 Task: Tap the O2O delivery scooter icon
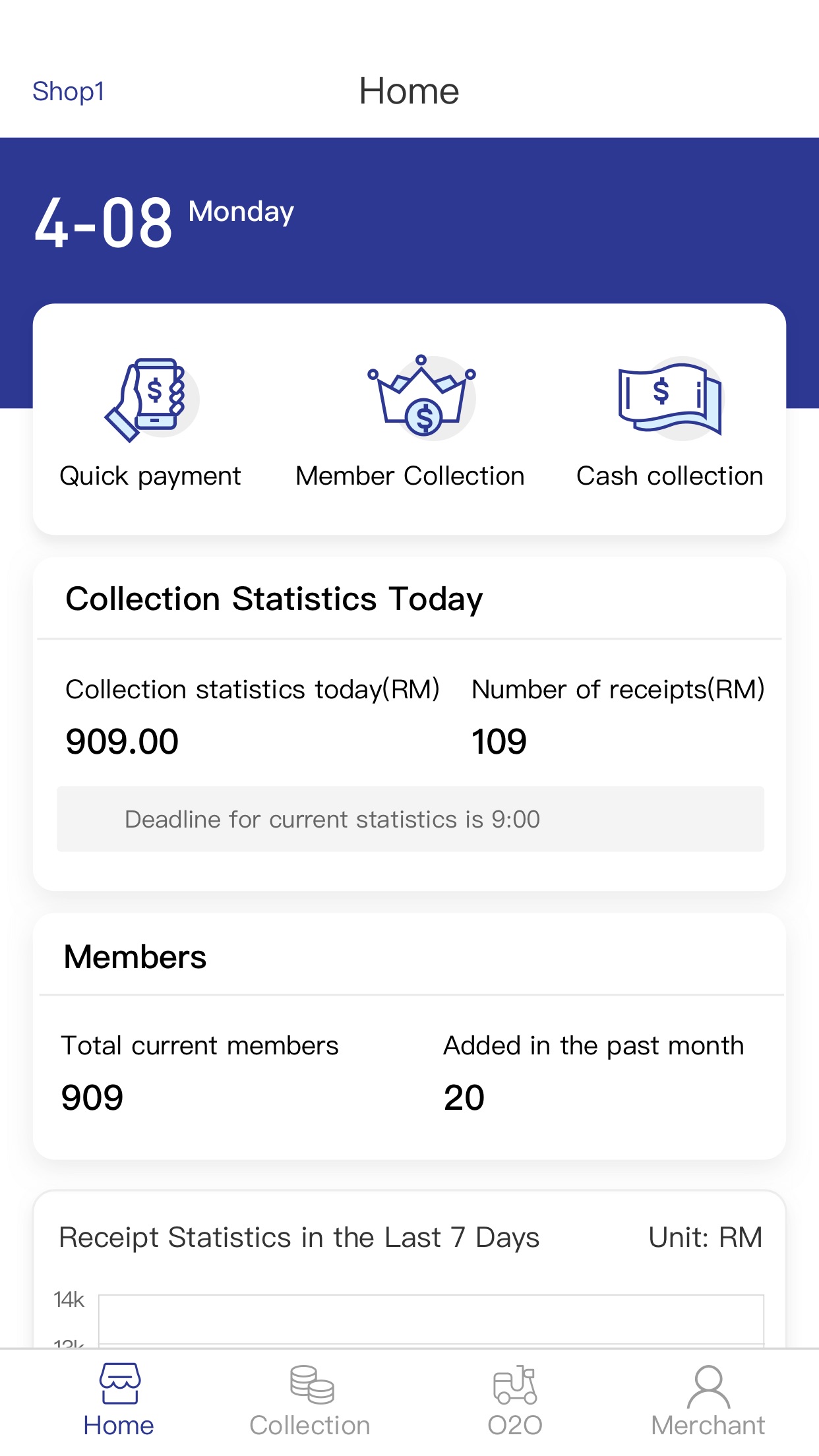click(515, 1384)
